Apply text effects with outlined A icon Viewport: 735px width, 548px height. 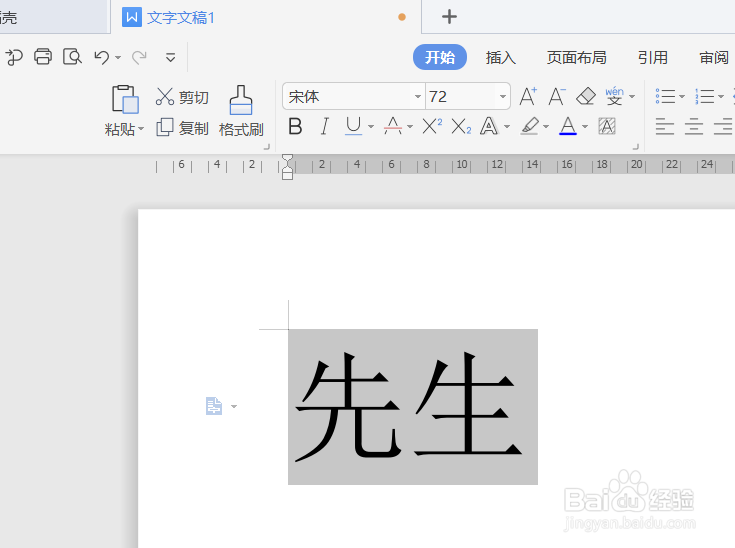(x=489, y=127)
